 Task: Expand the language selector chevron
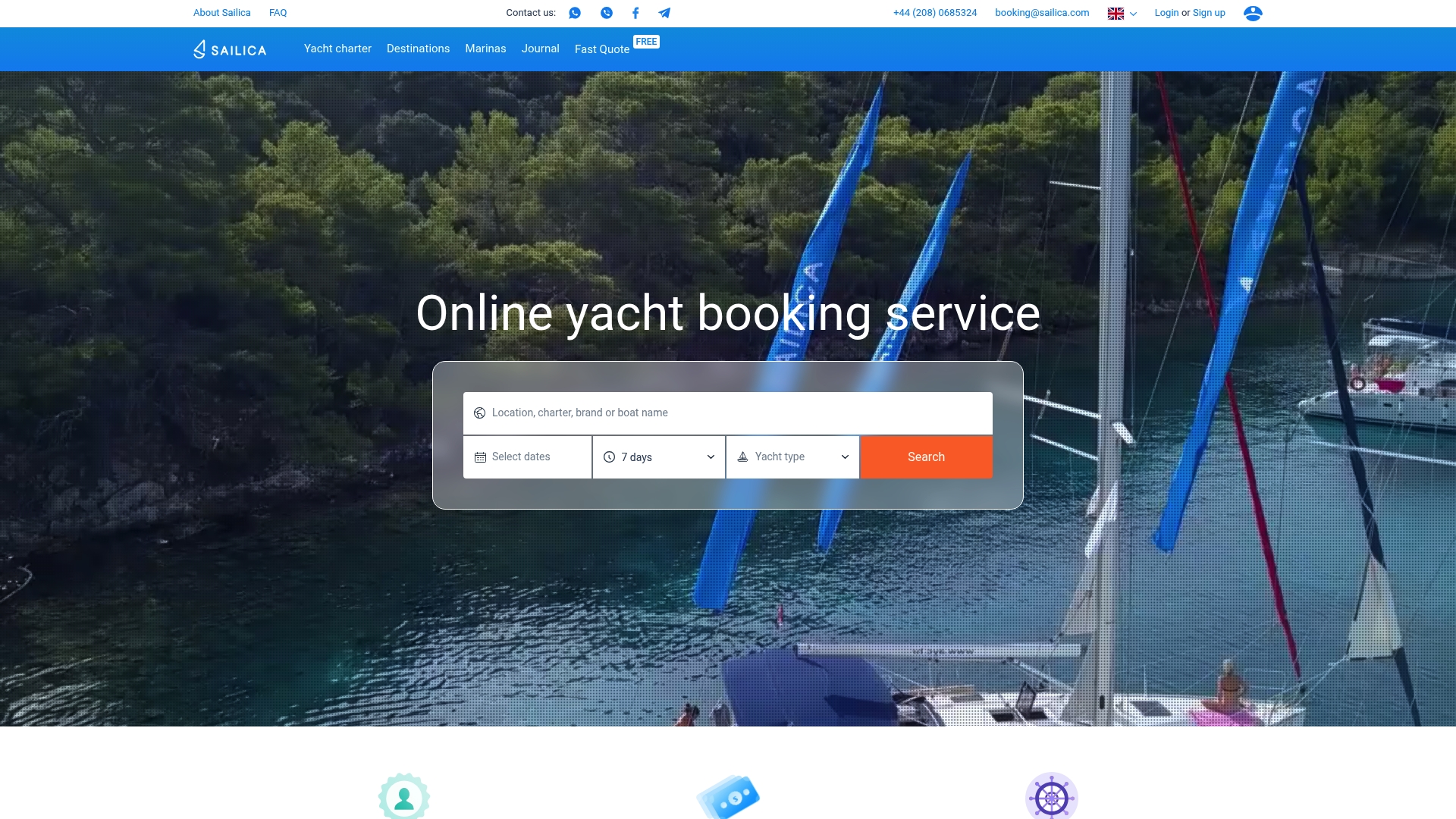(x=1133, y=14)
